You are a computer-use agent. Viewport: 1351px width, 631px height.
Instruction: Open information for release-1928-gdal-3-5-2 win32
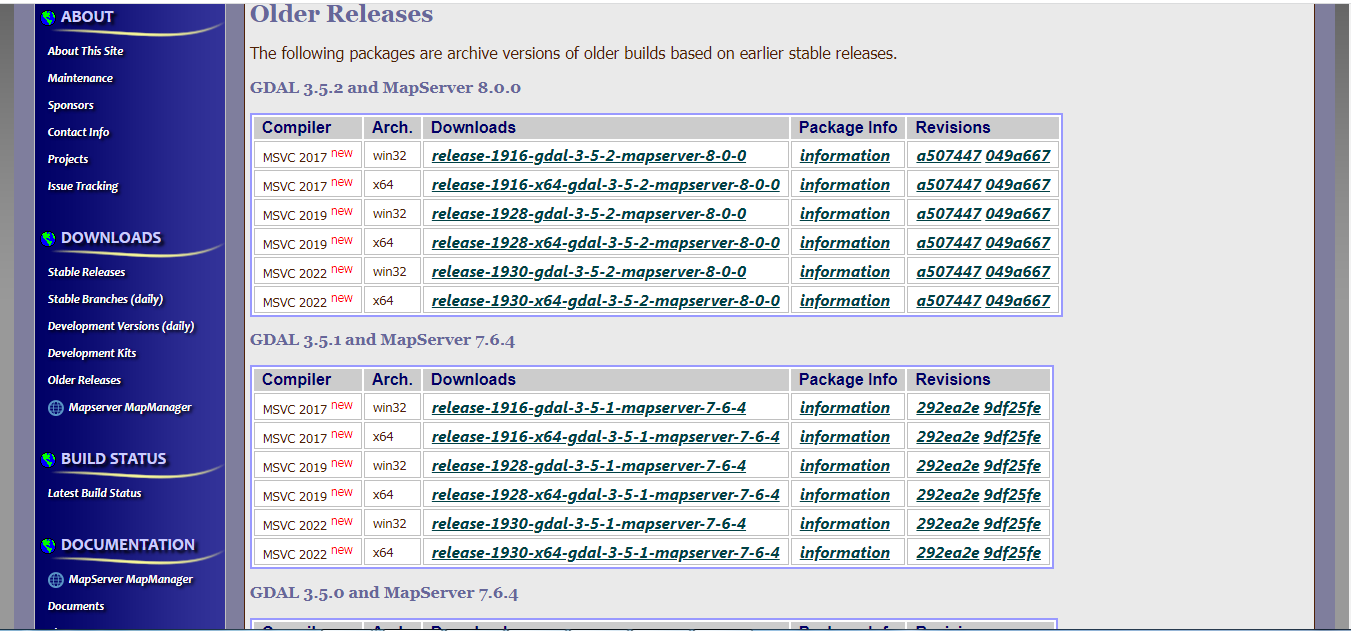tap(845, 214)
